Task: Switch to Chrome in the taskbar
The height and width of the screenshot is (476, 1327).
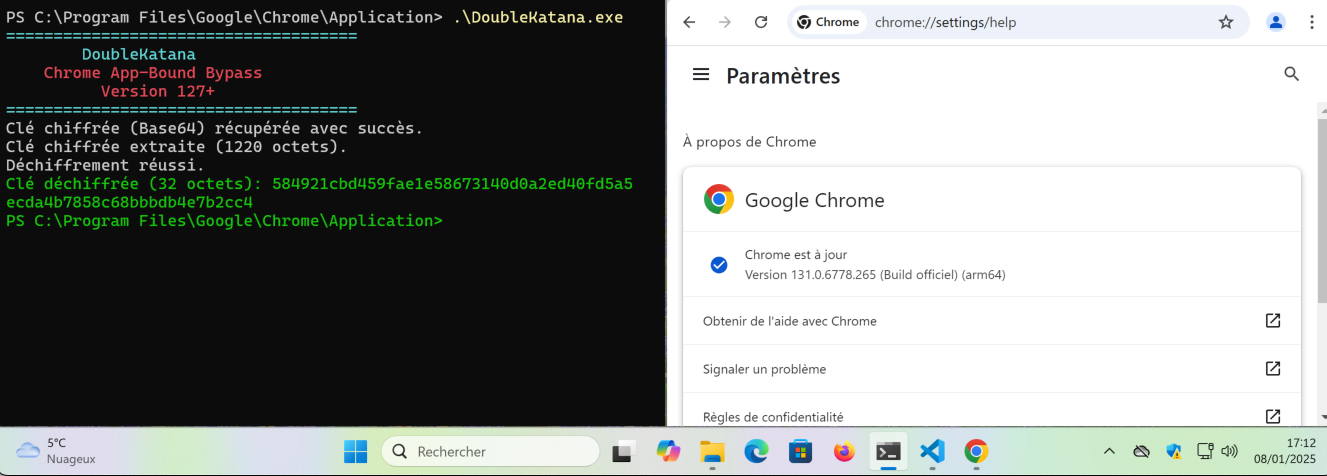Action: click(976, 452)
